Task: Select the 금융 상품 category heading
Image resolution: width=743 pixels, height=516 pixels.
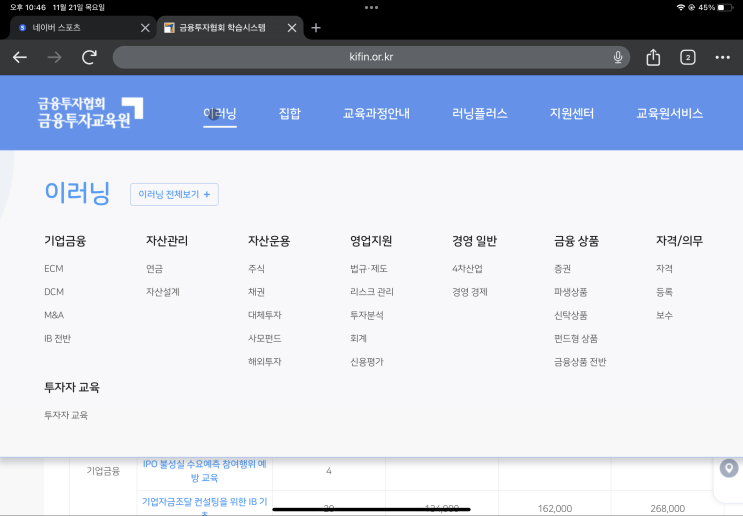Action: click(x=576, y=241)
